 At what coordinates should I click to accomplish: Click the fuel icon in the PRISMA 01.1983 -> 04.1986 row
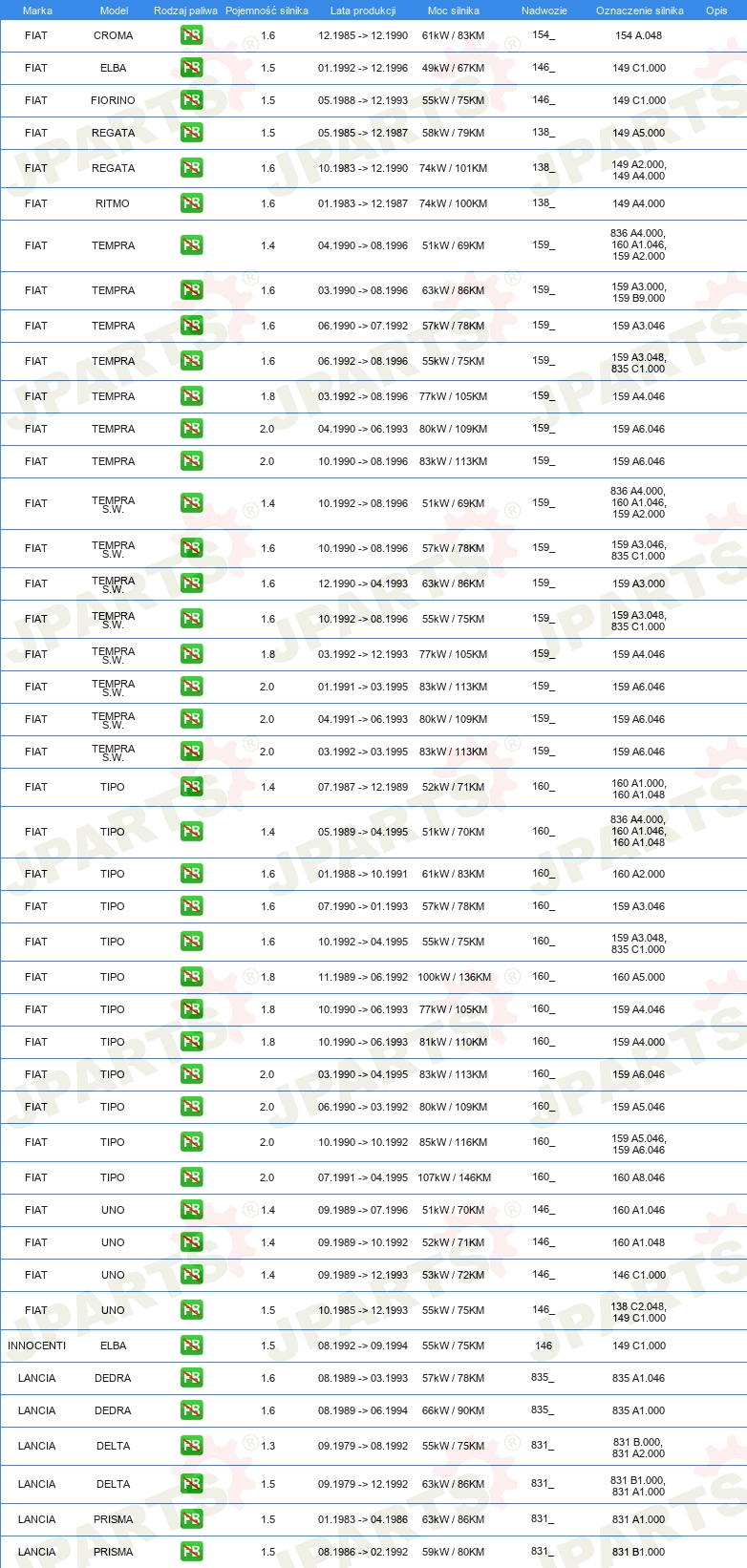tap(192, 1519)
